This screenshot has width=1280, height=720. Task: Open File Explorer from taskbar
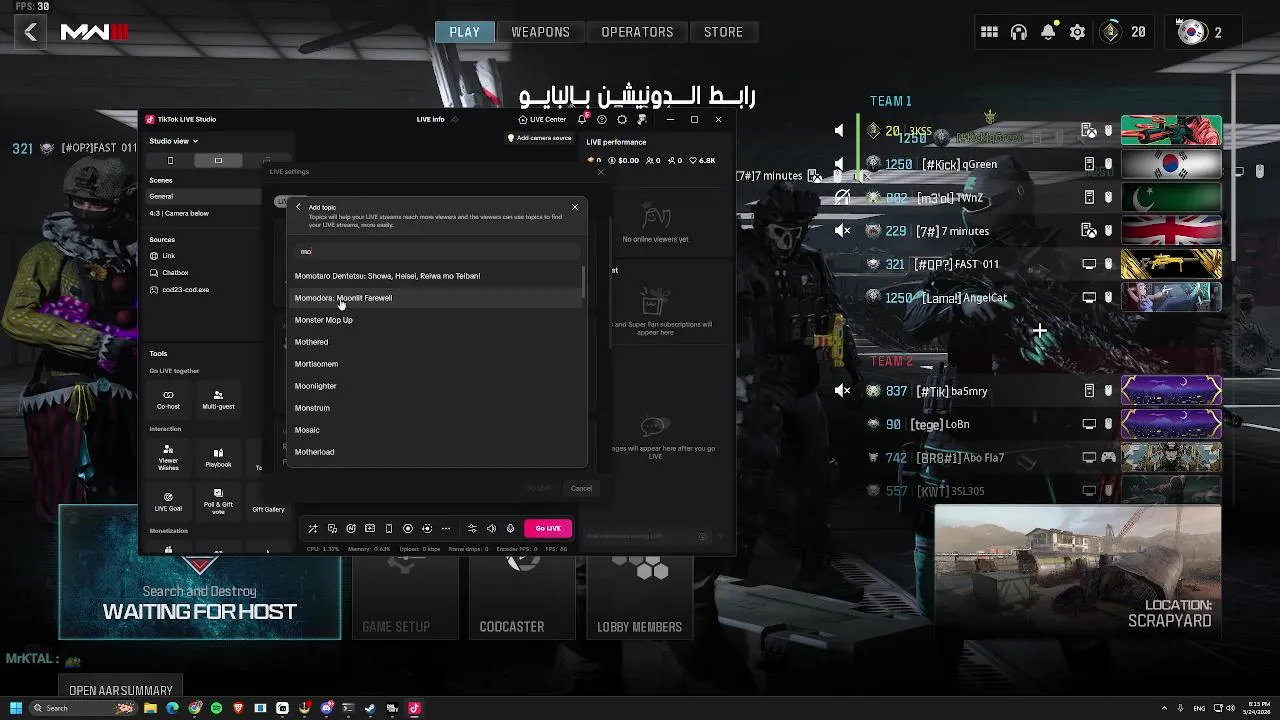(150, 708)
